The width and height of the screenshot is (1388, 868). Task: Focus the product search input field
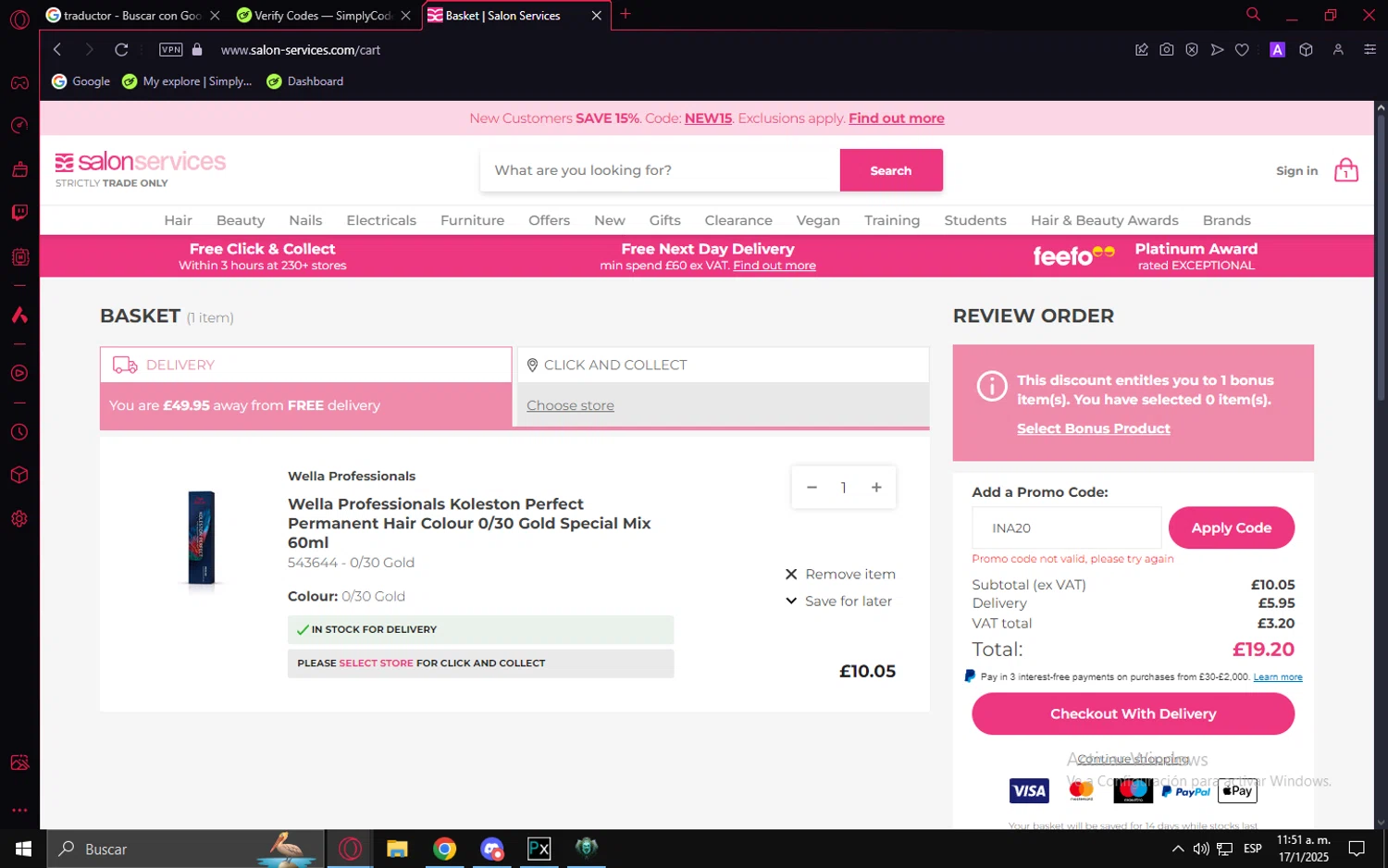[x=660, y=170]
